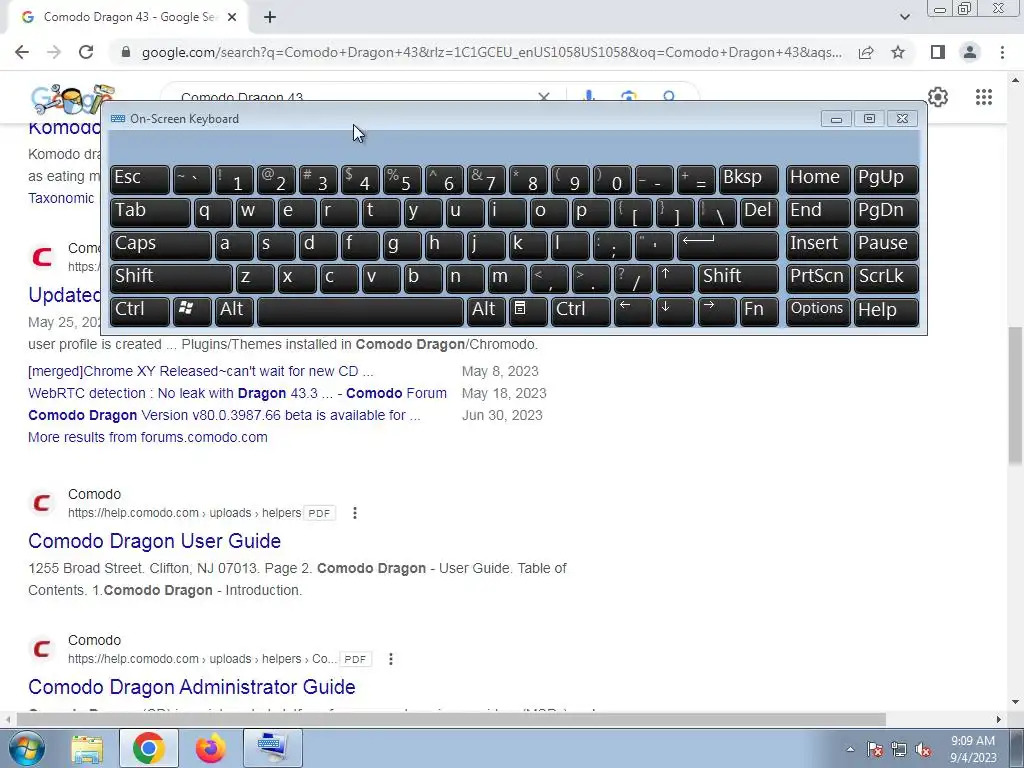This screenshot has width=1024, height=768.
Task: Open the tab search chevron
Action: click(x=904, y=18)
